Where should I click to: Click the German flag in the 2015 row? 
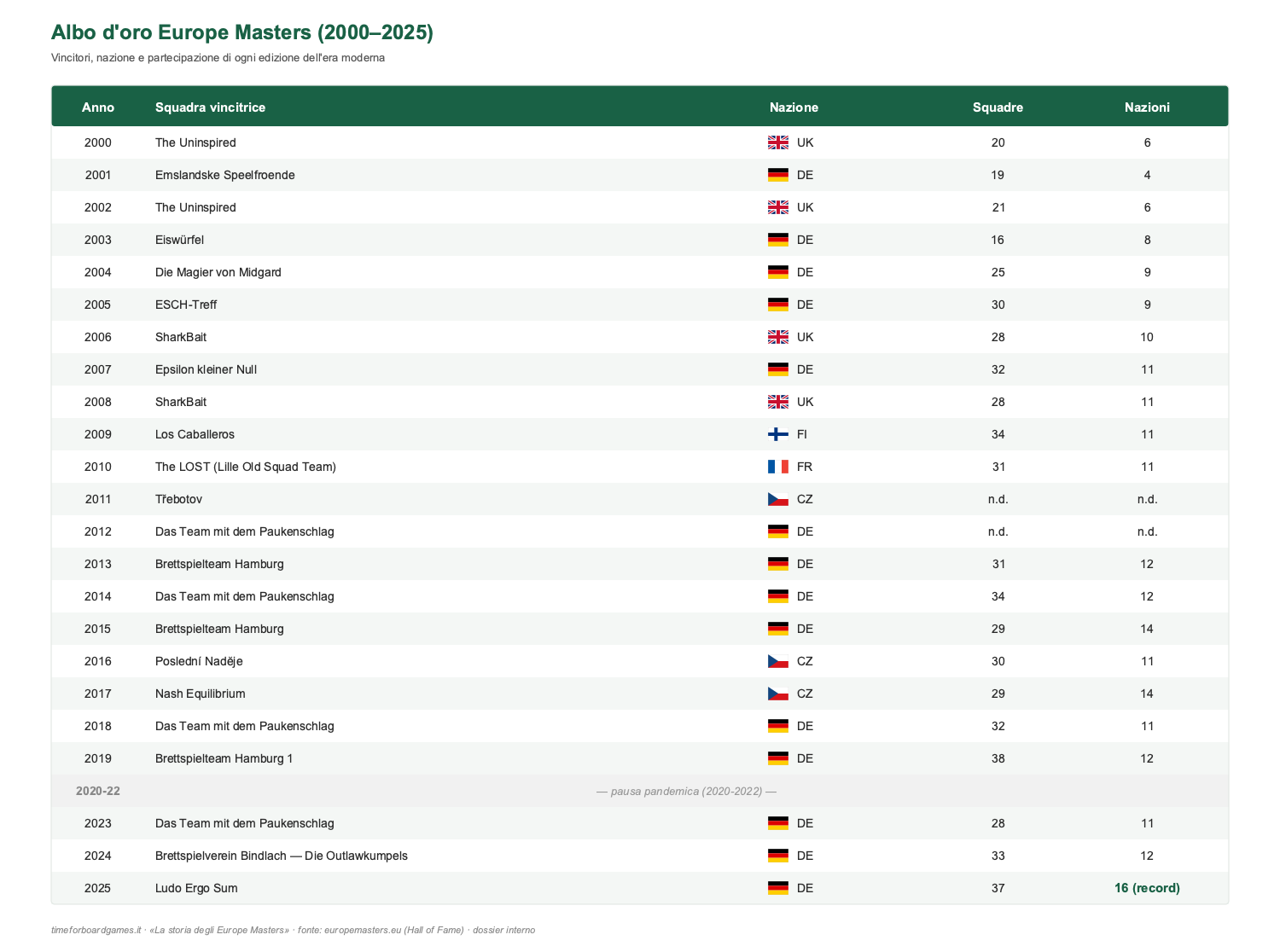(777, 629)
